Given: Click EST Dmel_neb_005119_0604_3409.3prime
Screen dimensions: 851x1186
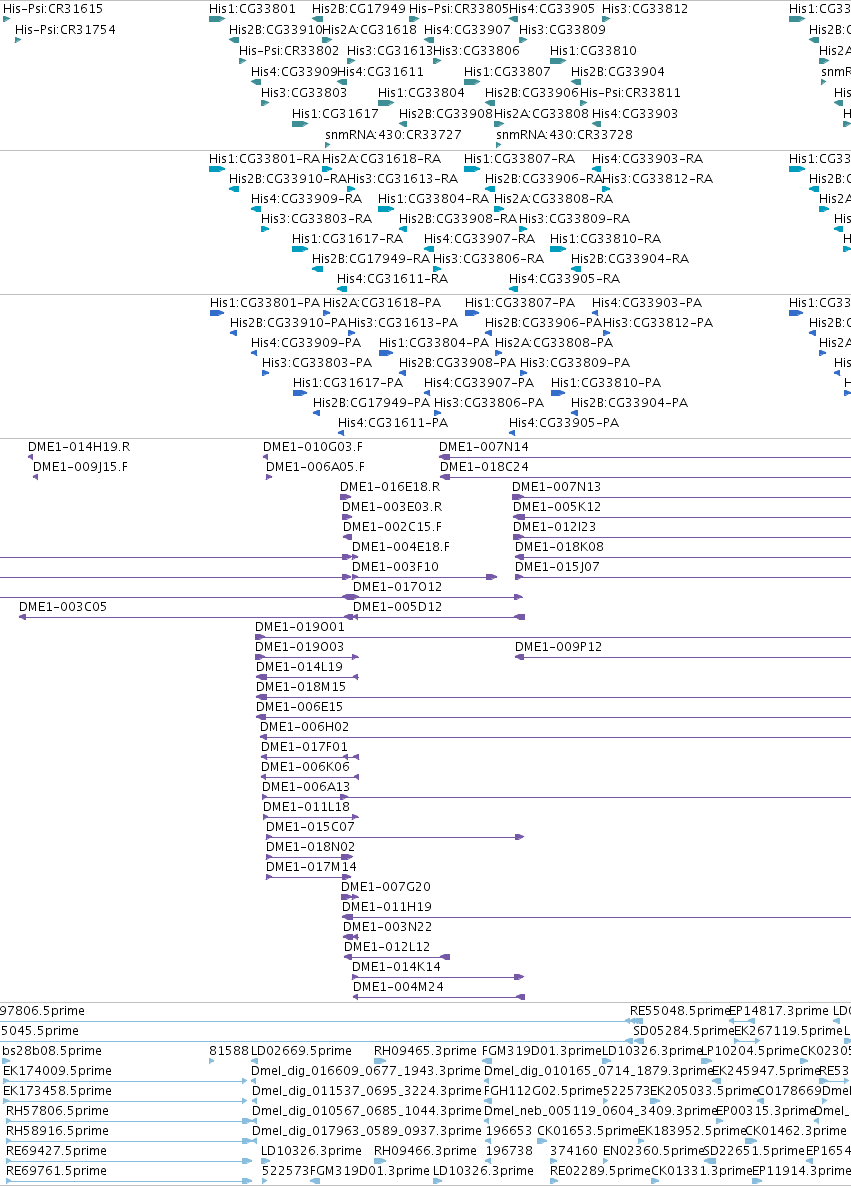Looking at the screenshot, I should (600, 1111).
